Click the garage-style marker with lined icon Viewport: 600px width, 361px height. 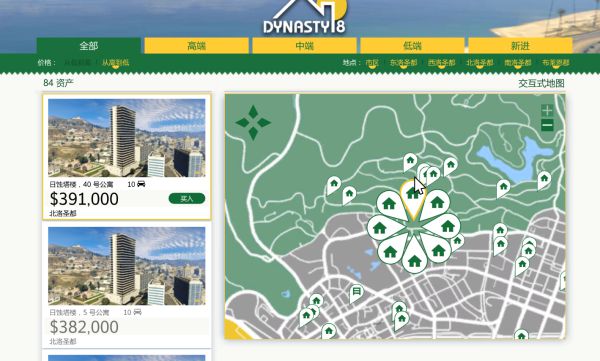[357, 293]
